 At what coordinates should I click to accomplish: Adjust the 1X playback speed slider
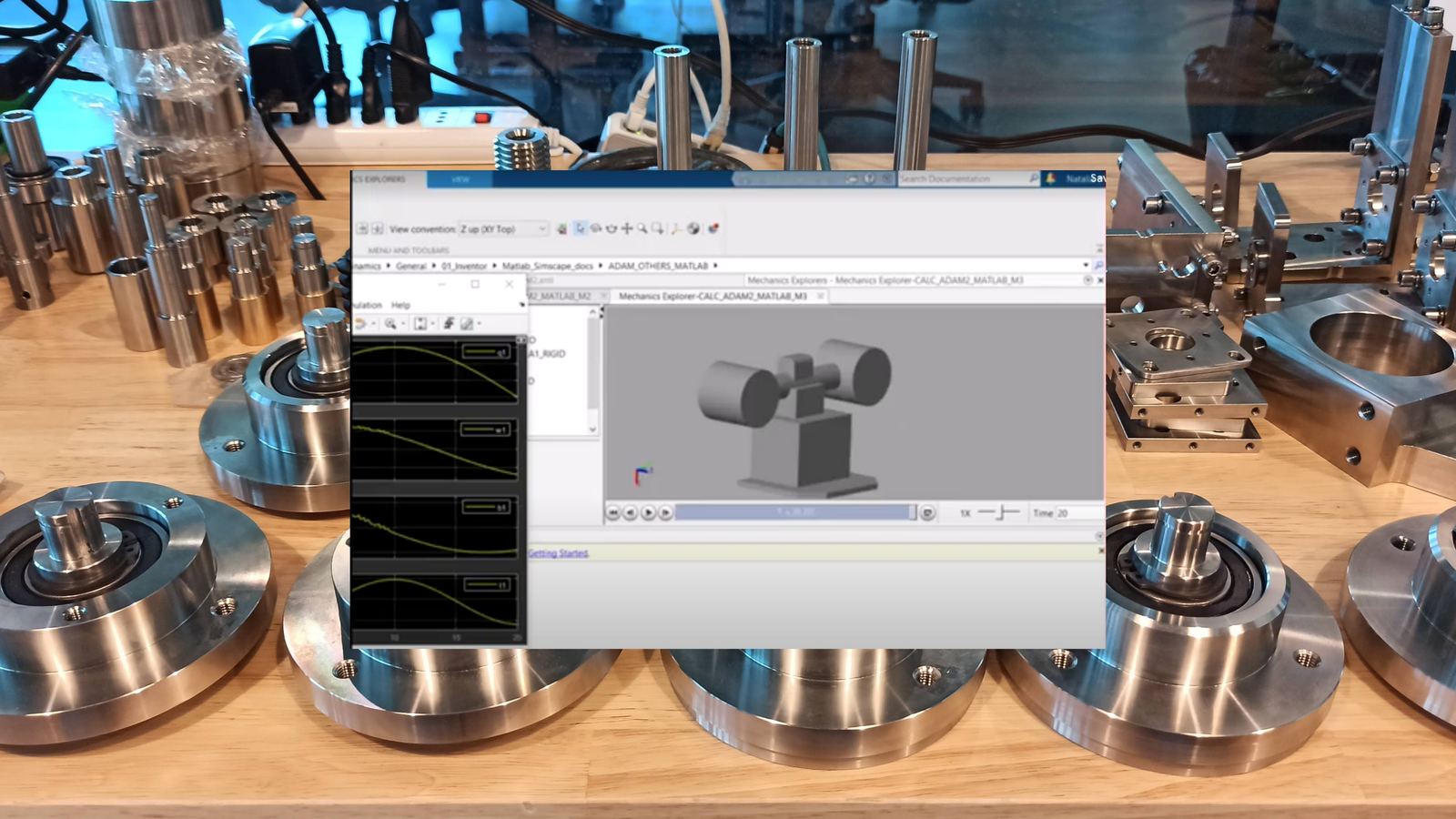[998, 512]
